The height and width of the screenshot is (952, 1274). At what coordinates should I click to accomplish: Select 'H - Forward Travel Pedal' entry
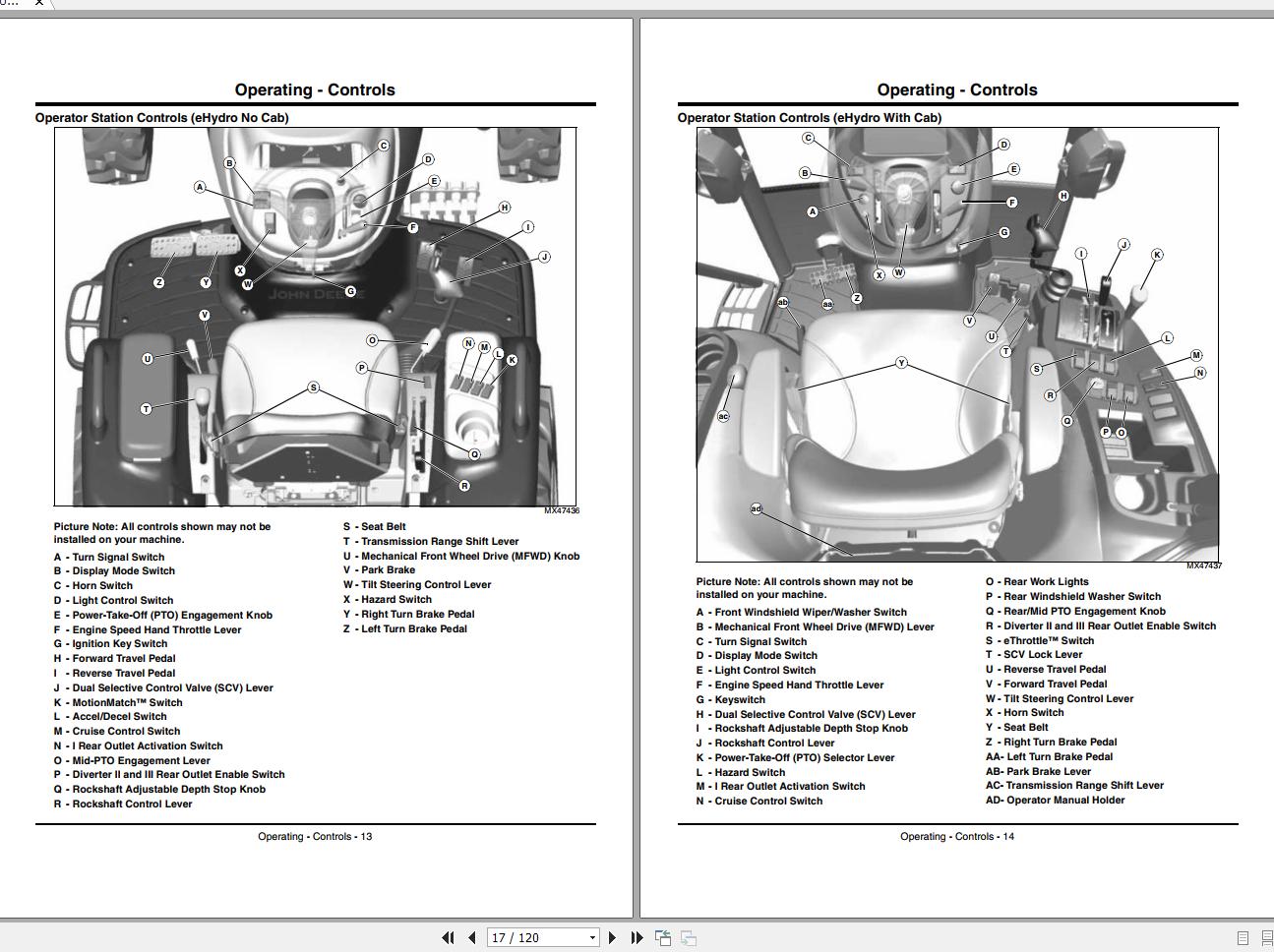114,659
